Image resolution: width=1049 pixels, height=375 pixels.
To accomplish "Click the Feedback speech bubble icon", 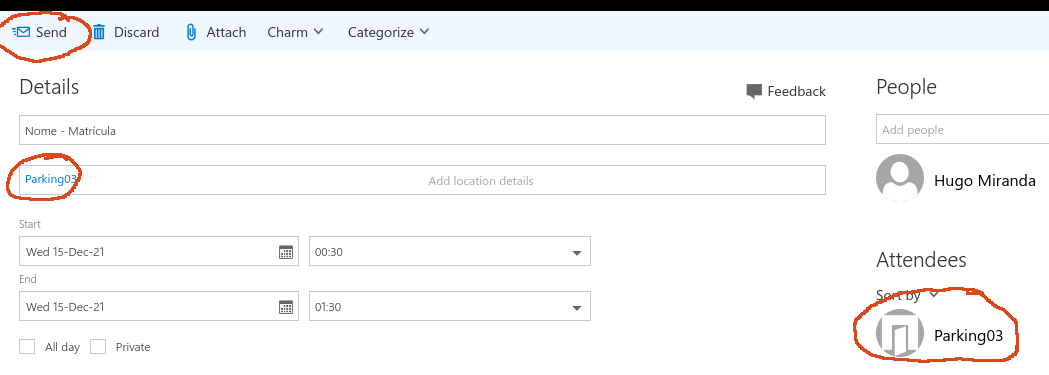I will [754, 92].
